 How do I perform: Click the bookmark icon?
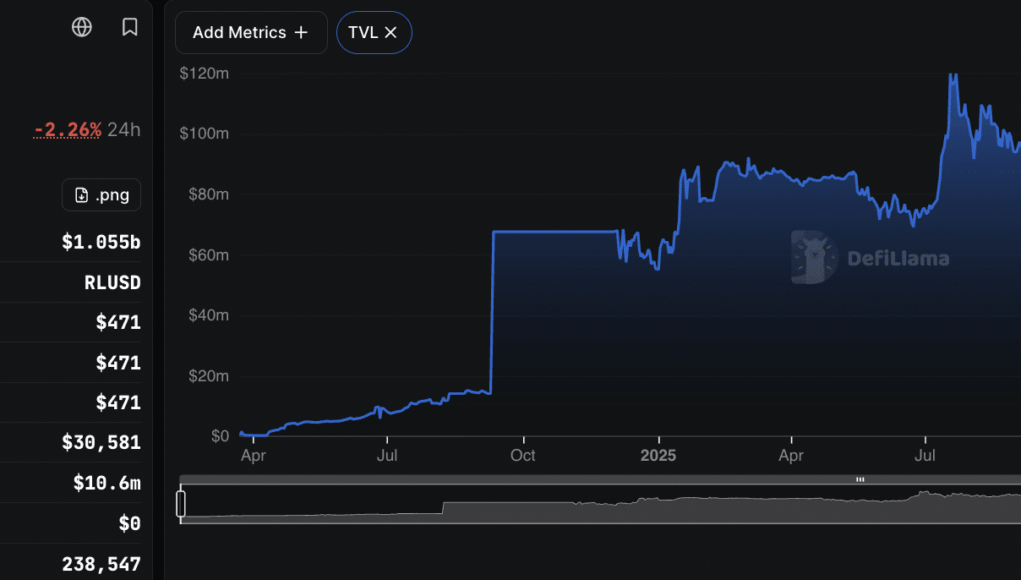(130, 27)
